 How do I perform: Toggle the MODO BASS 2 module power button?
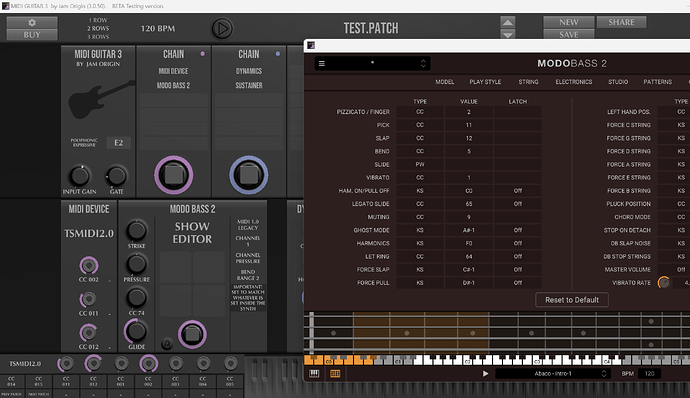tap(192, 334)
